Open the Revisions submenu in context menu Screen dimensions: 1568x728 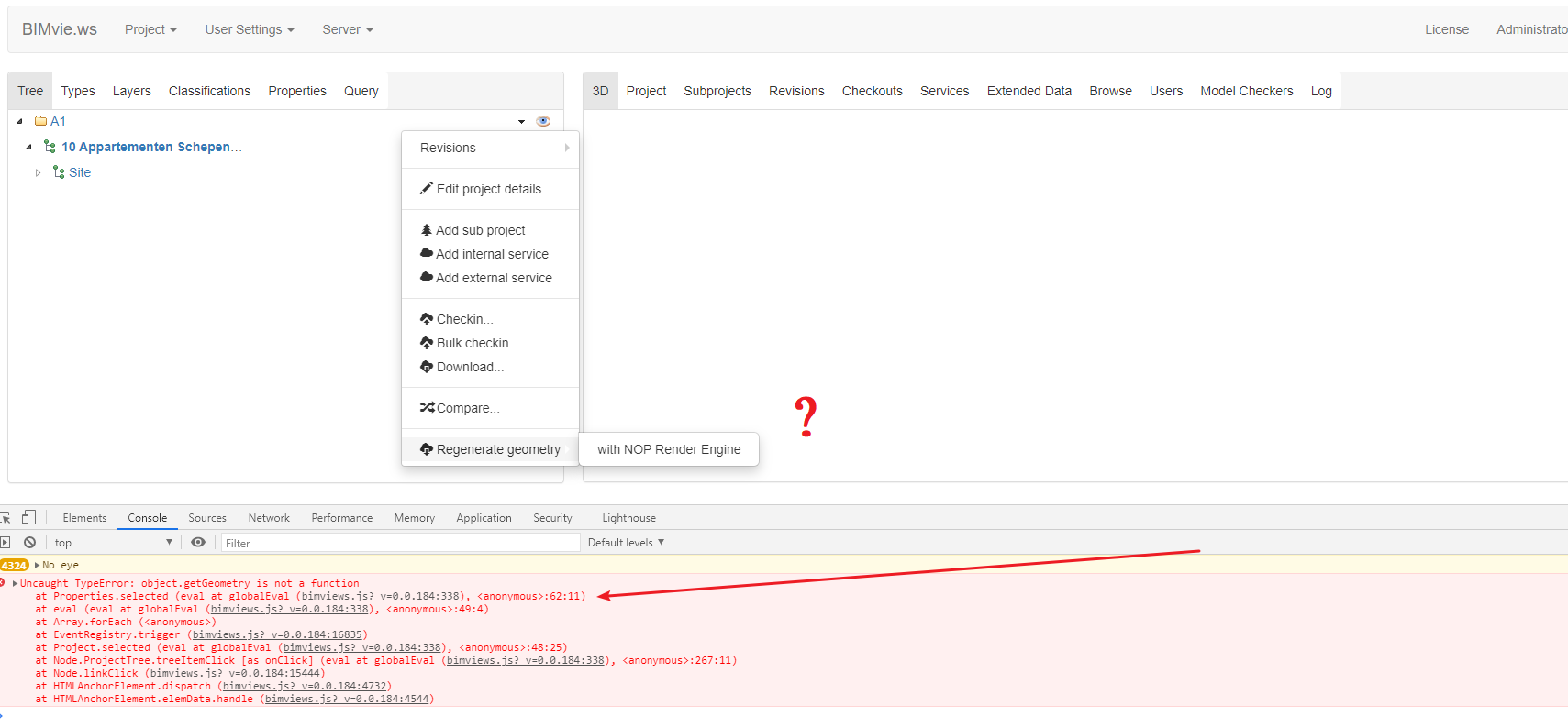pyautogui.click(x=490, y=148)
